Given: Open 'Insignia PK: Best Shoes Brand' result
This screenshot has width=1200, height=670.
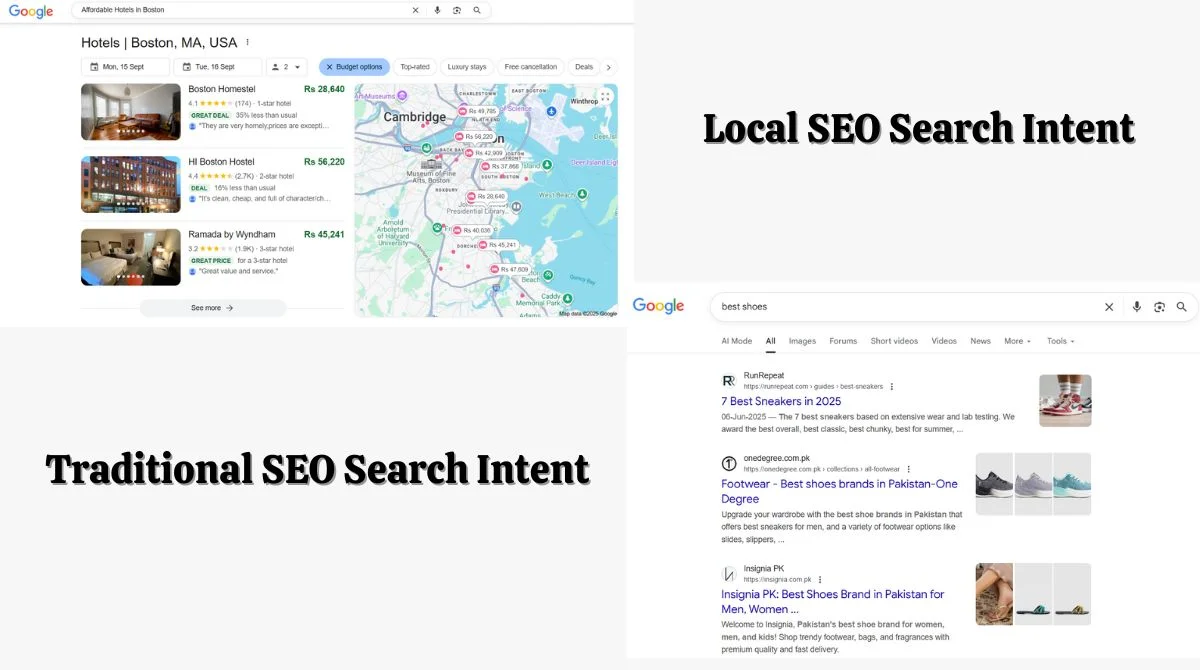Looking at the screenshot, I should [832, 601].
